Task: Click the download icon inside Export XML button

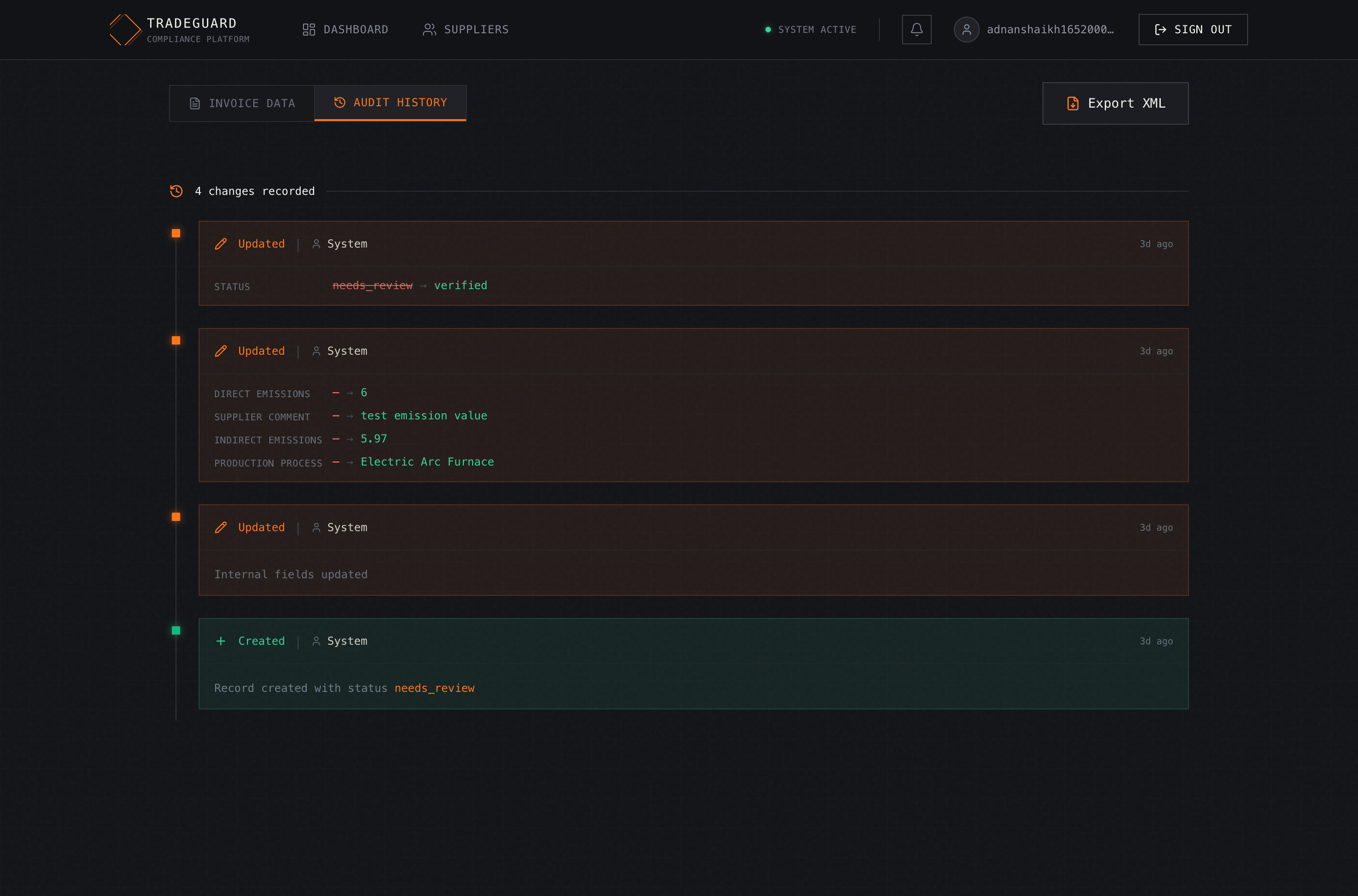Action: pos(1073,103)
